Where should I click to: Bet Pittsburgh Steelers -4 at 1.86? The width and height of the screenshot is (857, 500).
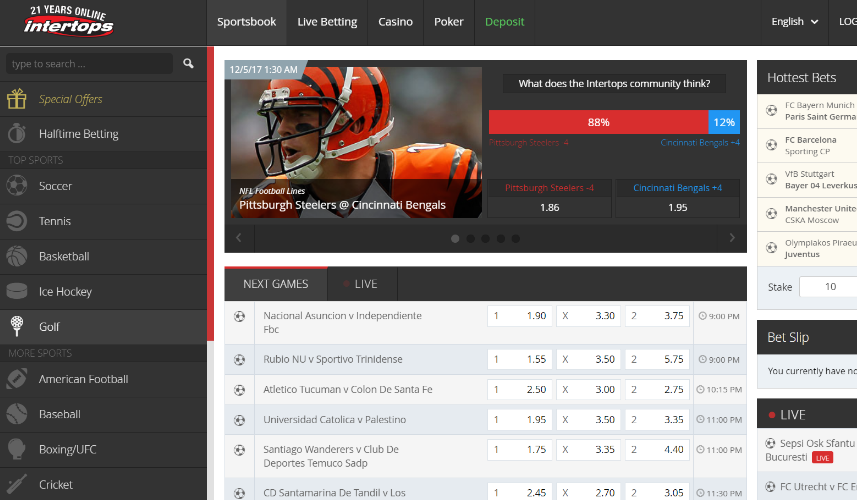click(549, 198)
